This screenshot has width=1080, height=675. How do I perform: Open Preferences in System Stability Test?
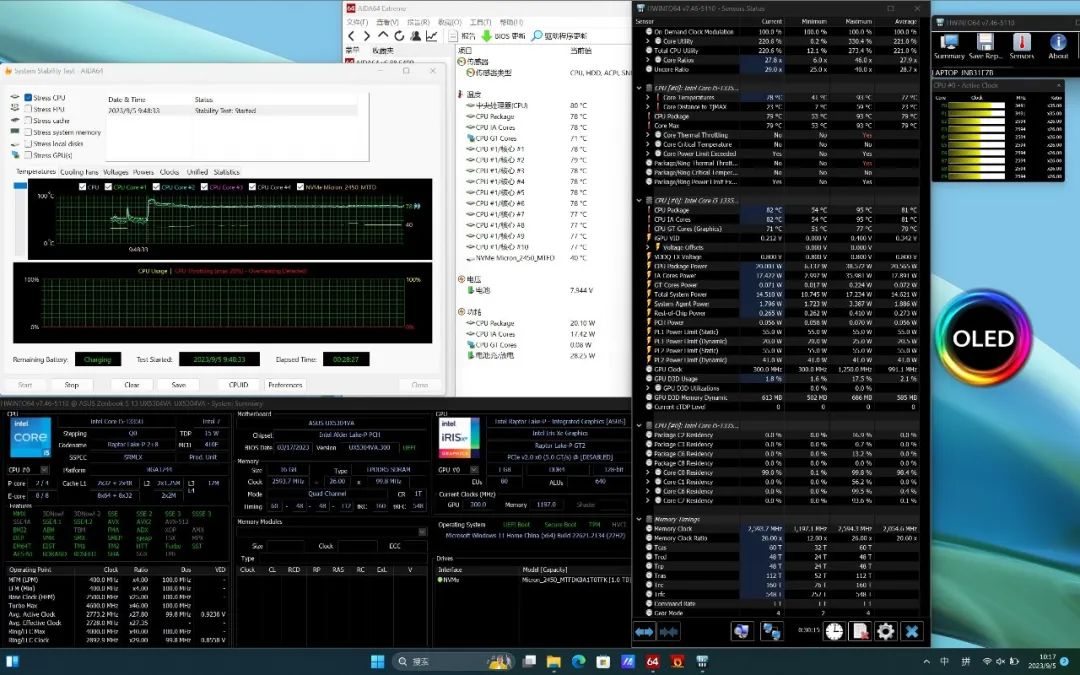(285, 385)
